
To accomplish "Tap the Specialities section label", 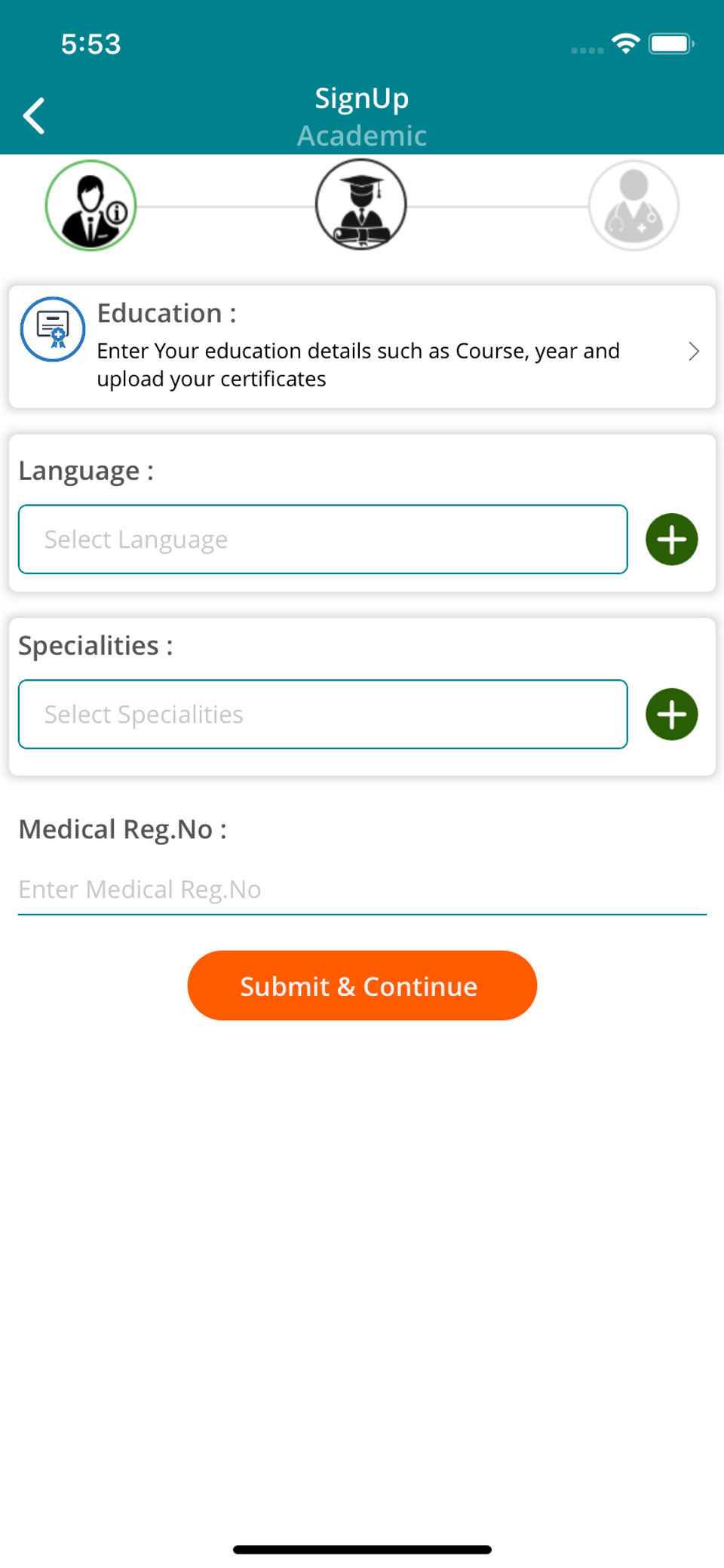I will 96,646.
